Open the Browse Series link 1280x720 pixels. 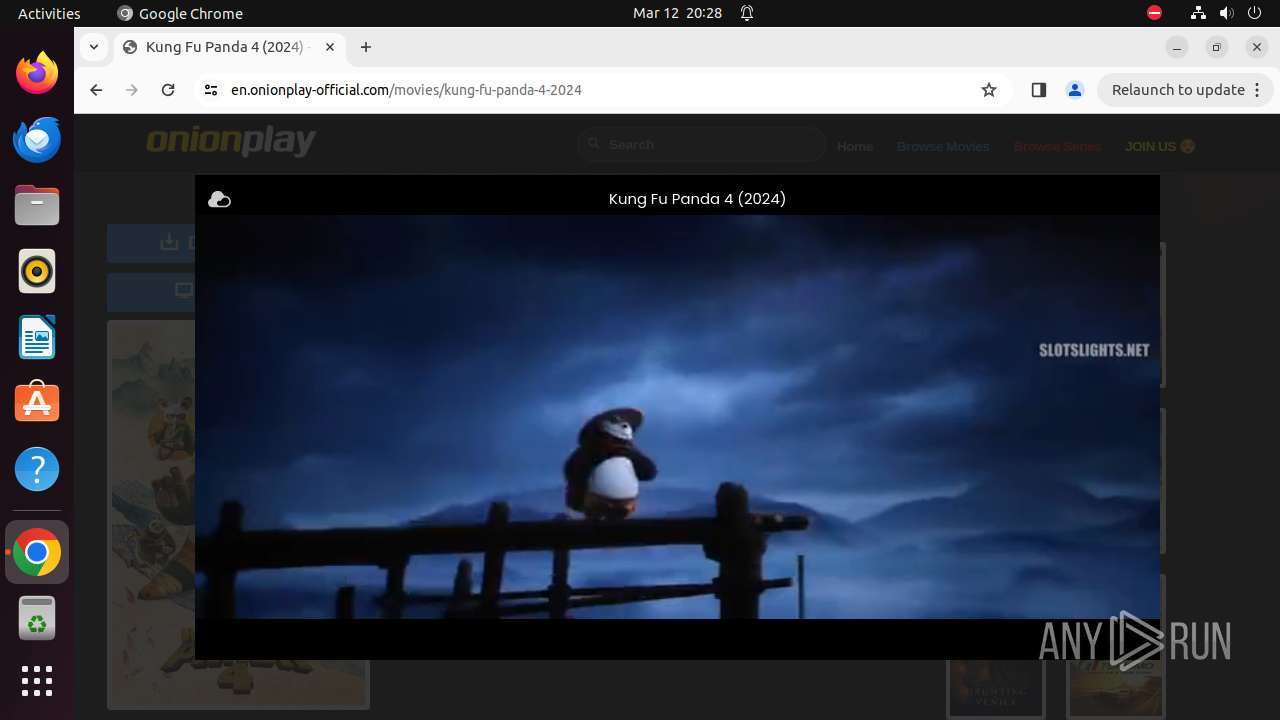pos(1057,146)
